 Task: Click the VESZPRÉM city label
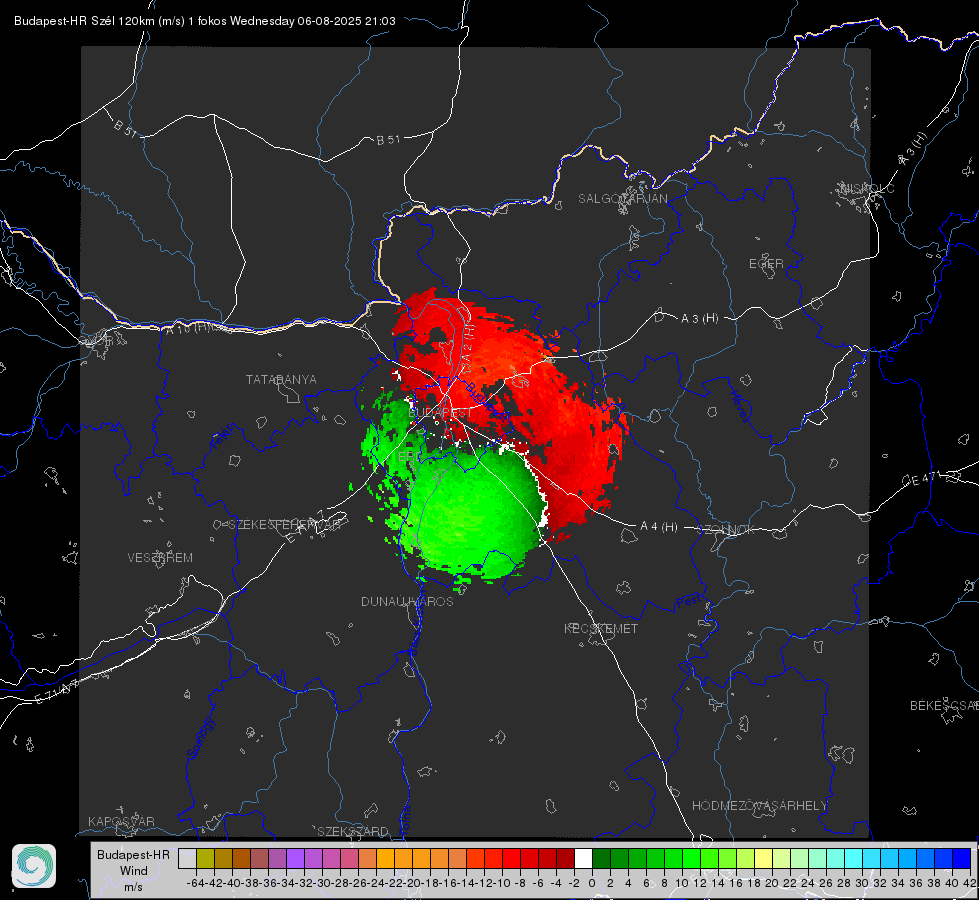[x=160, y=557]
